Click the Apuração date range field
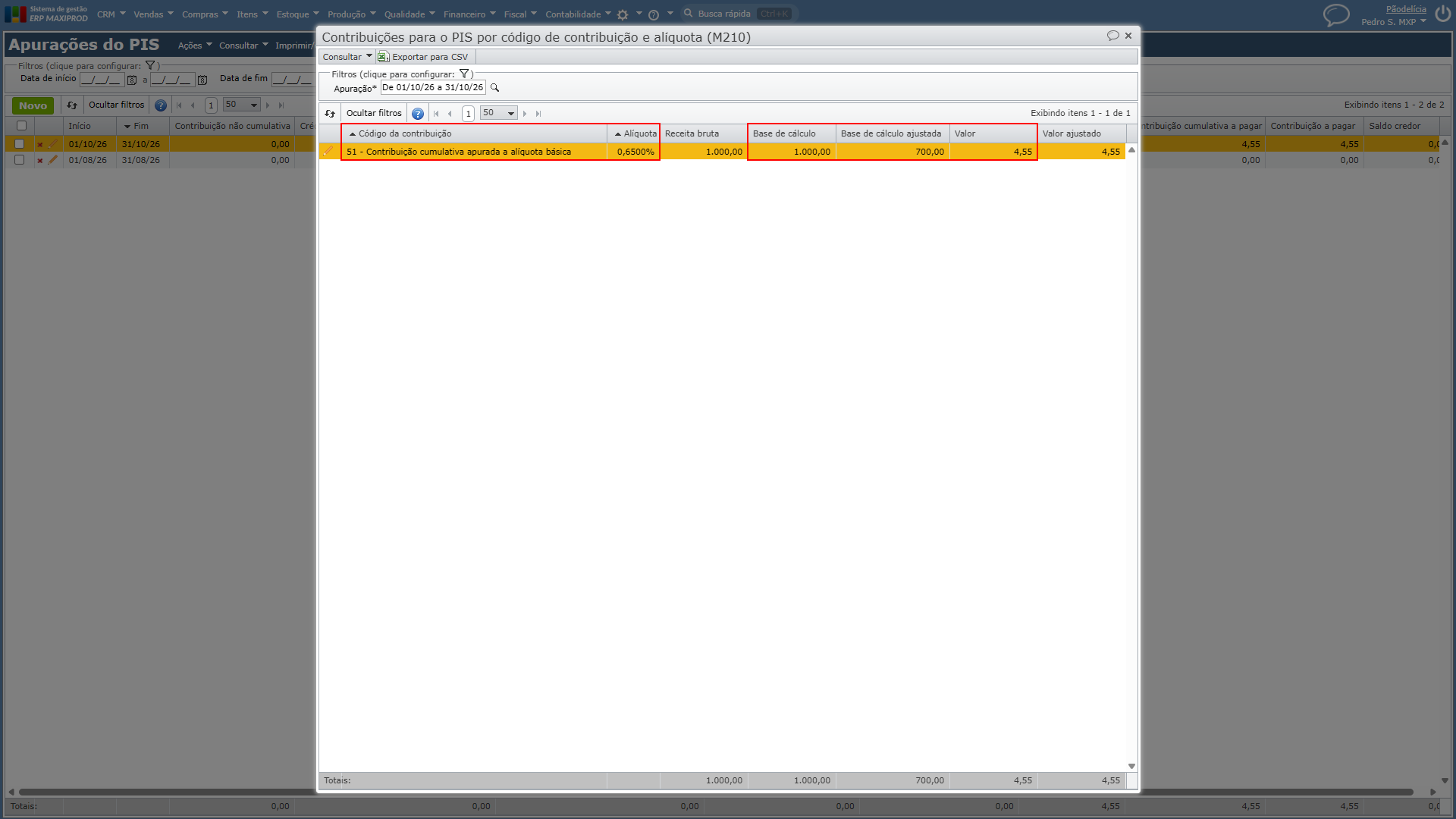Viewport: 1456px width, 819px height. [x=433, y=88]
